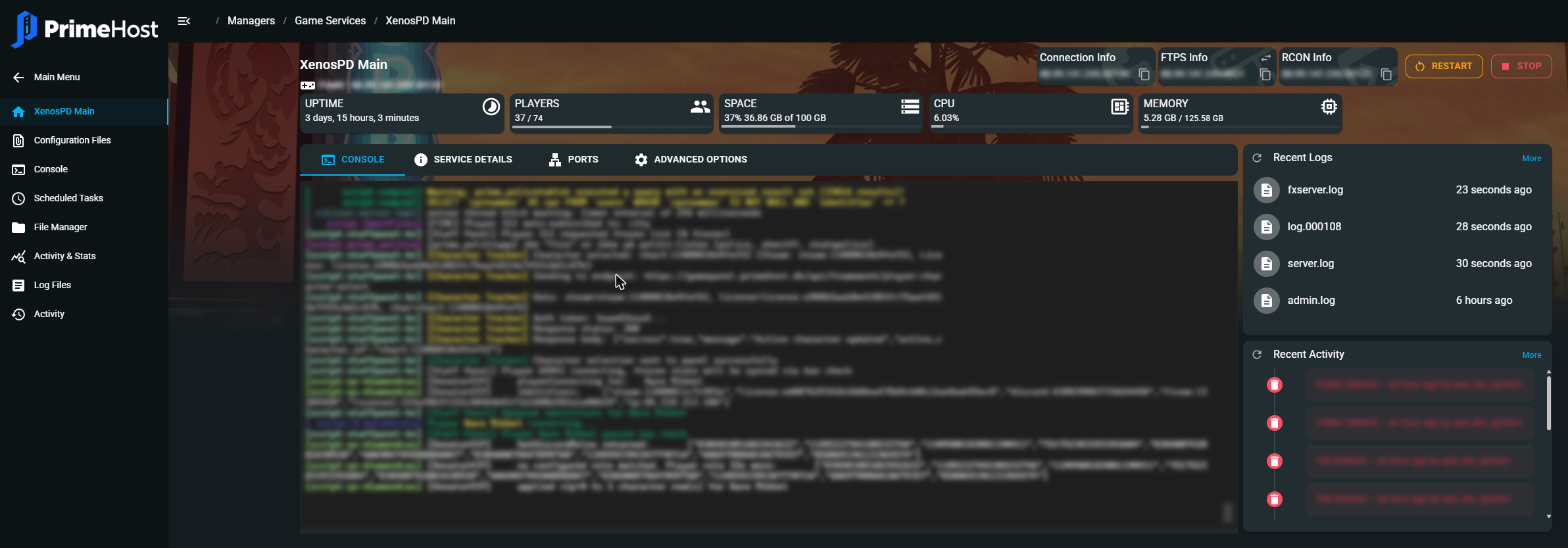The height and width of the screenshot is (548, 1568).
Task: Click the FTPS transfer arrows icon
Action: pyautogui.click(x=1265, y=58)
